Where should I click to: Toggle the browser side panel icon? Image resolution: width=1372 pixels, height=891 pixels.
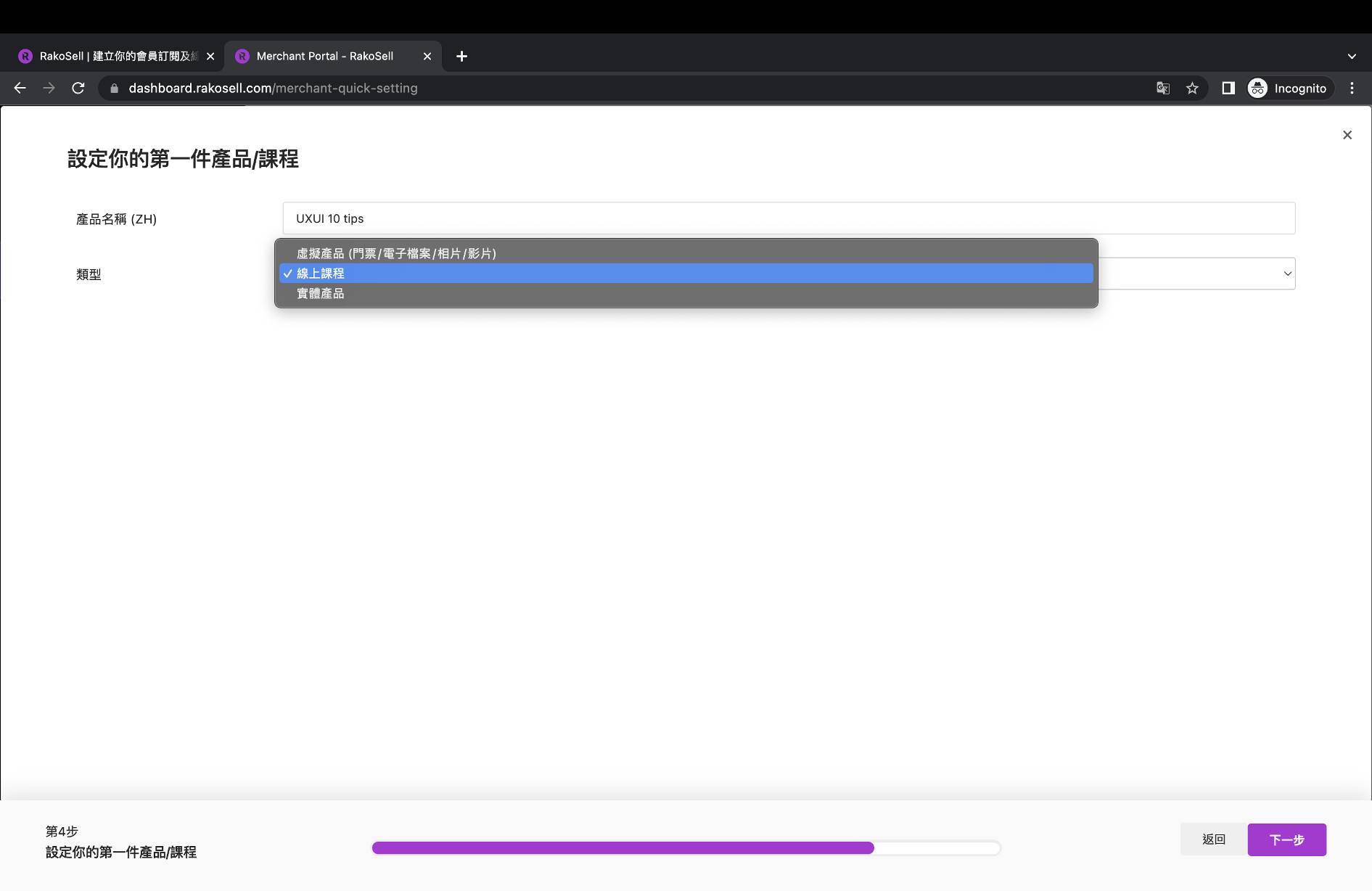[x=1228, y=88]
